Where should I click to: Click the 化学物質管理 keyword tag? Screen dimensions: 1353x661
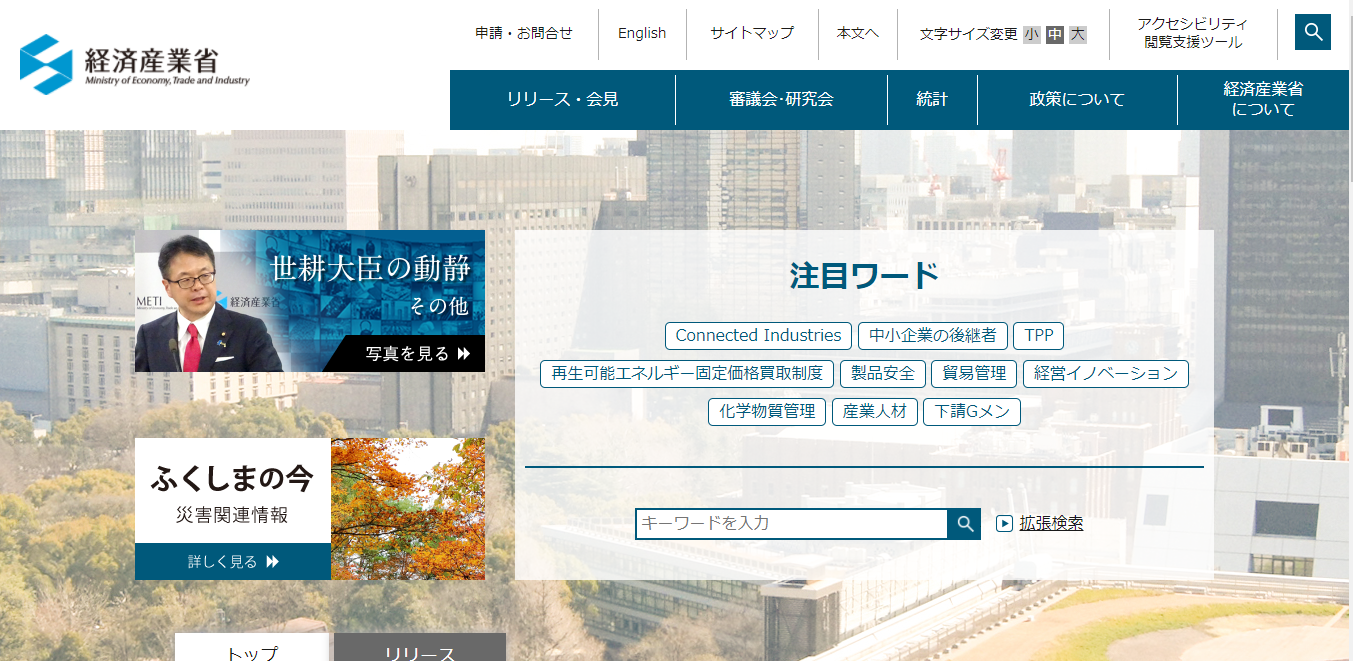[767, 412]
